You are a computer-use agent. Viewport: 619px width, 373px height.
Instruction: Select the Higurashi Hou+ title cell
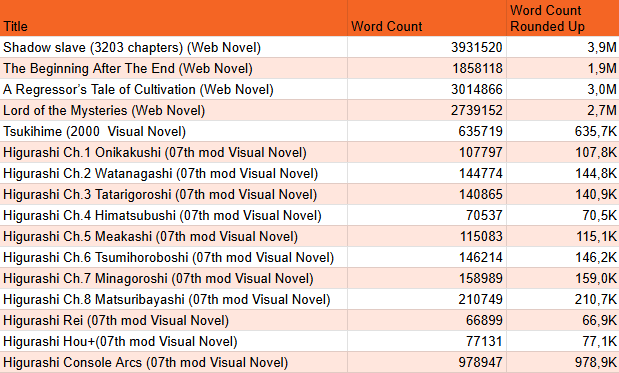point(174,341)
